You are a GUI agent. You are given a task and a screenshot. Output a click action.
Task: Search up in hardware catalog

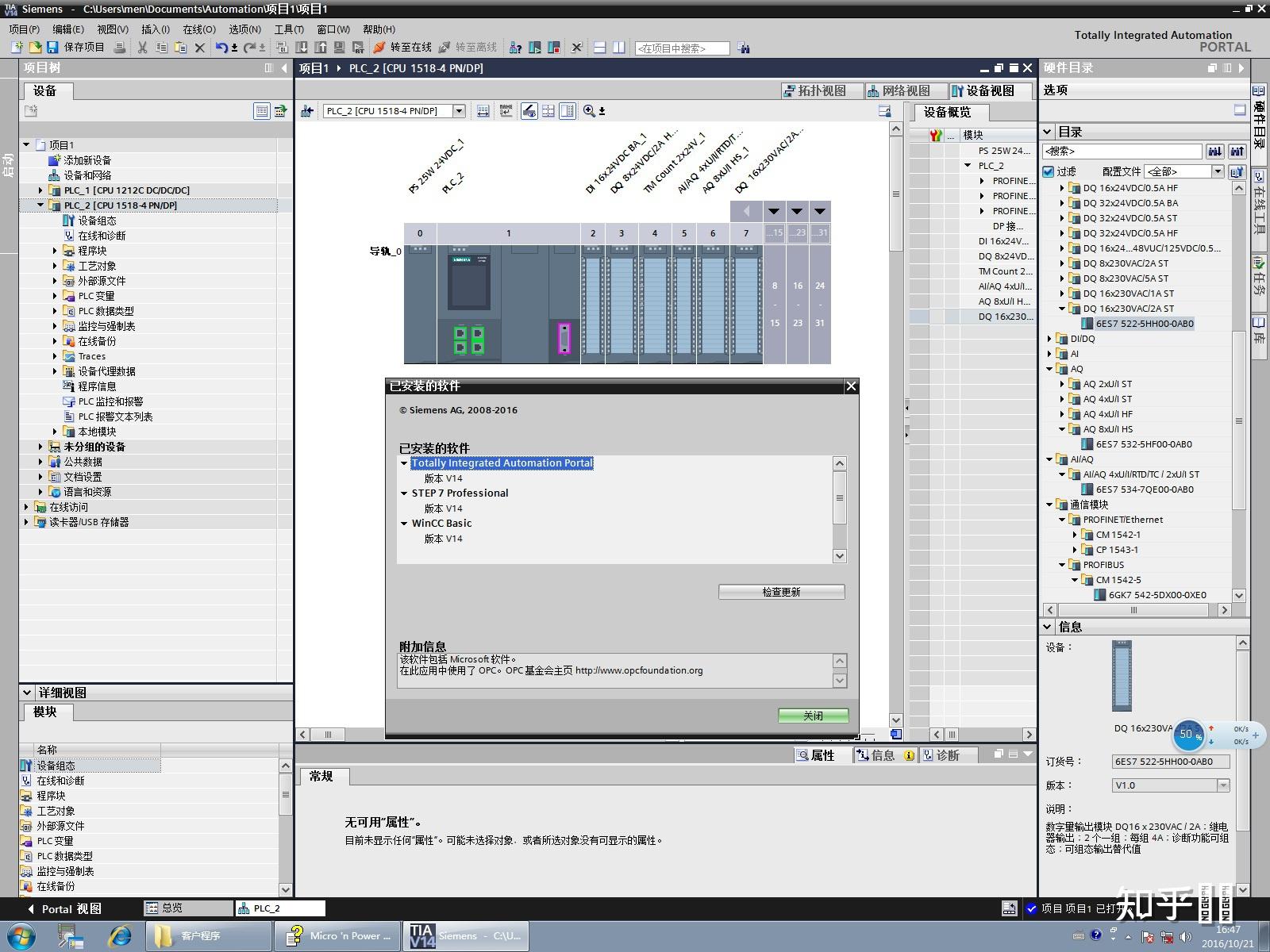pyautogui.click(x=1237, y=151)
